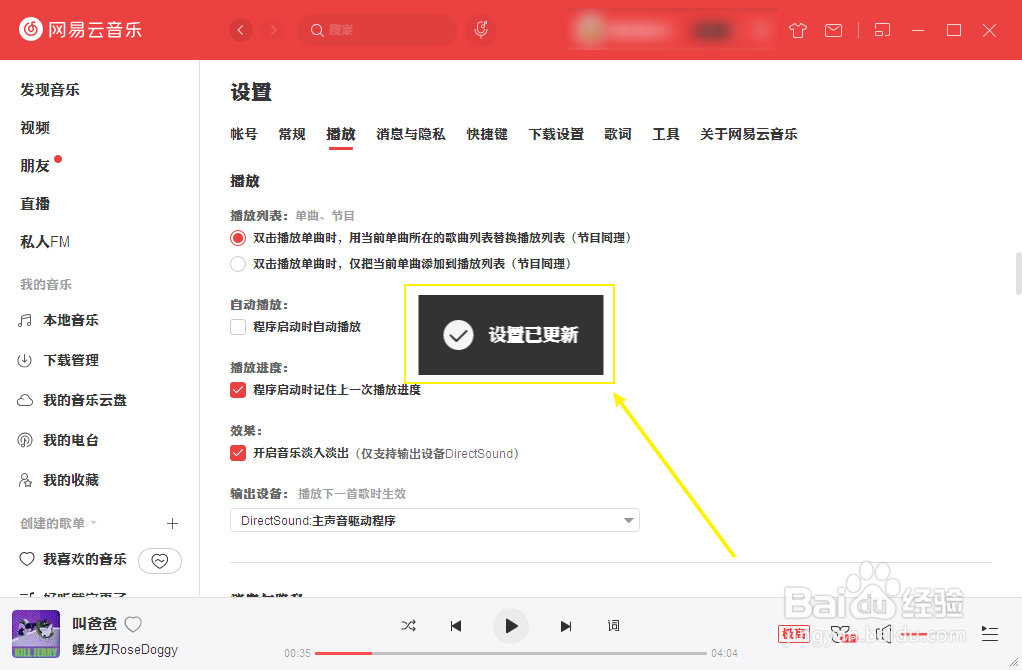Viewport: 1022px width, 670px height.
Task: Switch to 下载设置 settings tab
Action: coord(556,134)
